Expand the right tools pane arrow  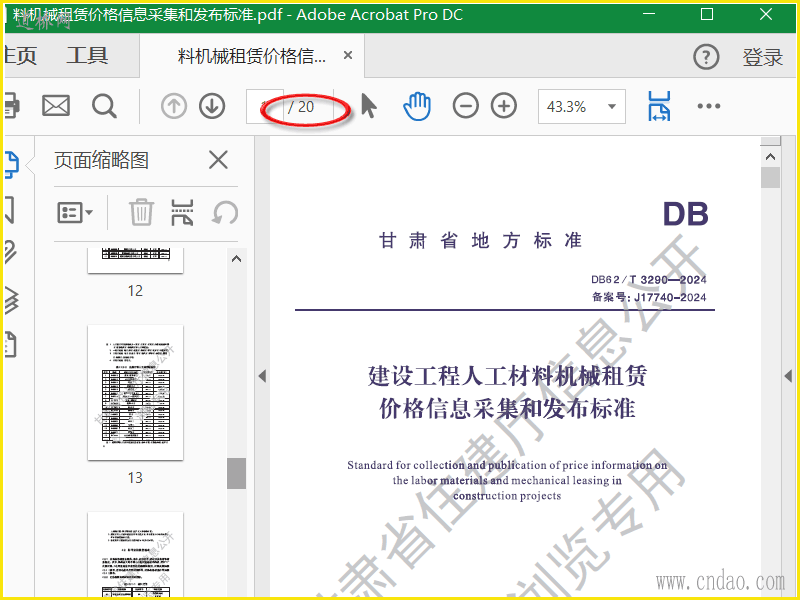tap(788, 377)
